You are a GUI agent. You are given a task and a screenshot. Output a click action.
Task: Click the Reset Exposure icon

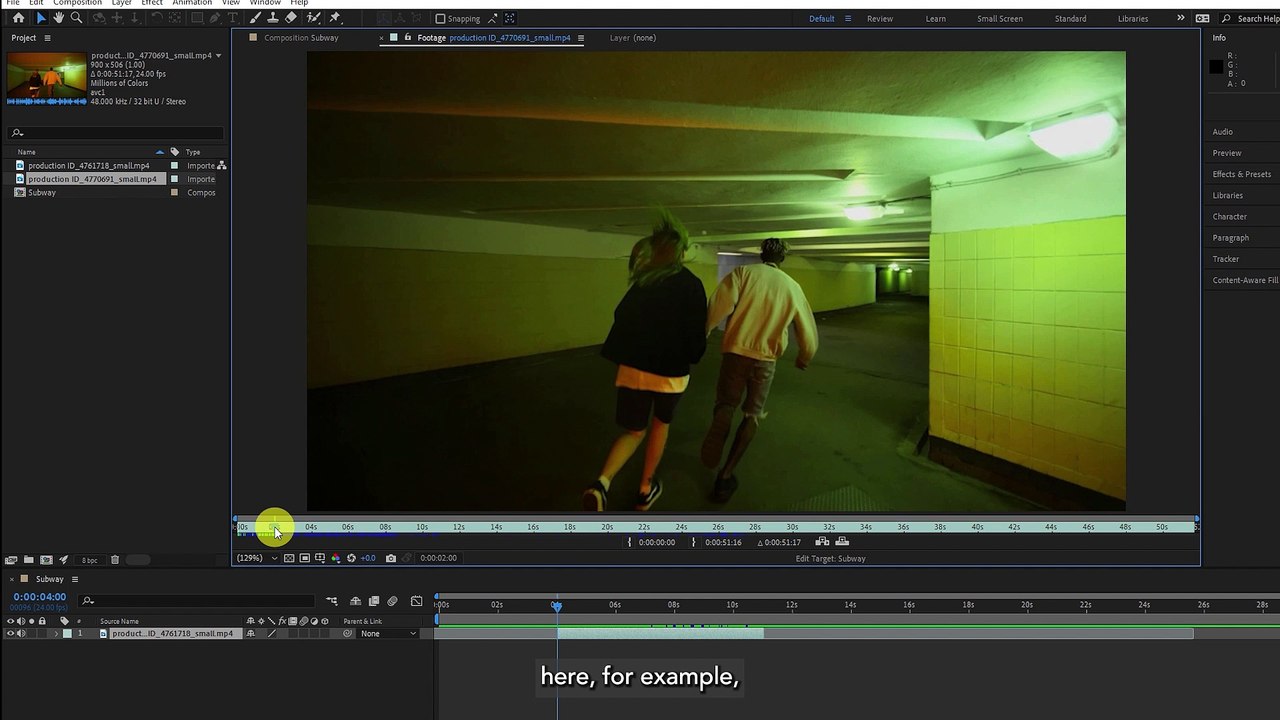click(351, 558)
